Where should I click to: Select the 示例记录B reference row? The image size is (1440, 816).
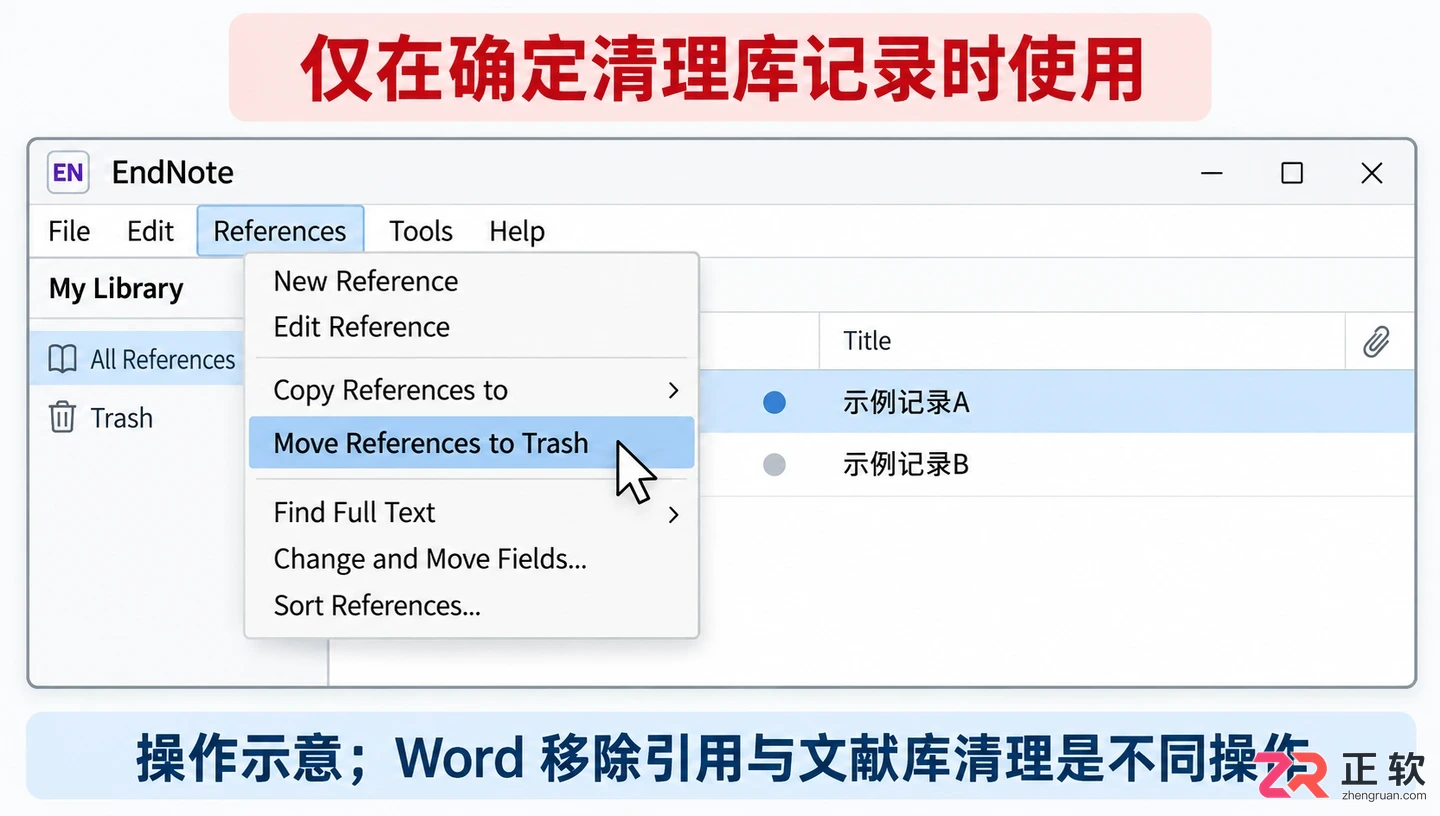[1056, 465]
